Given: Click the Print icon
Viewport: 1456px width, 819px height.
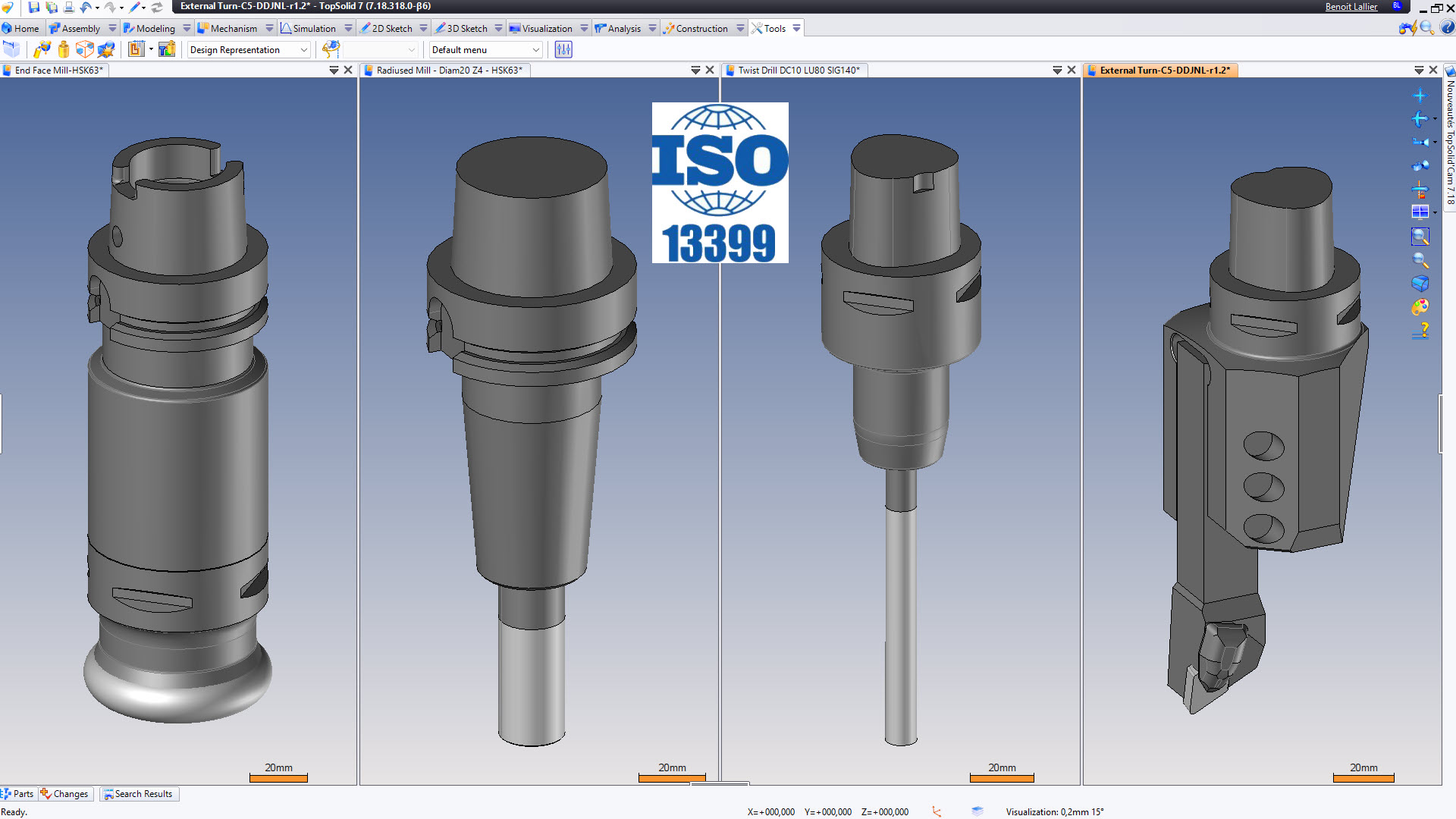Looking at the screenshot, I should click(69, 7).
